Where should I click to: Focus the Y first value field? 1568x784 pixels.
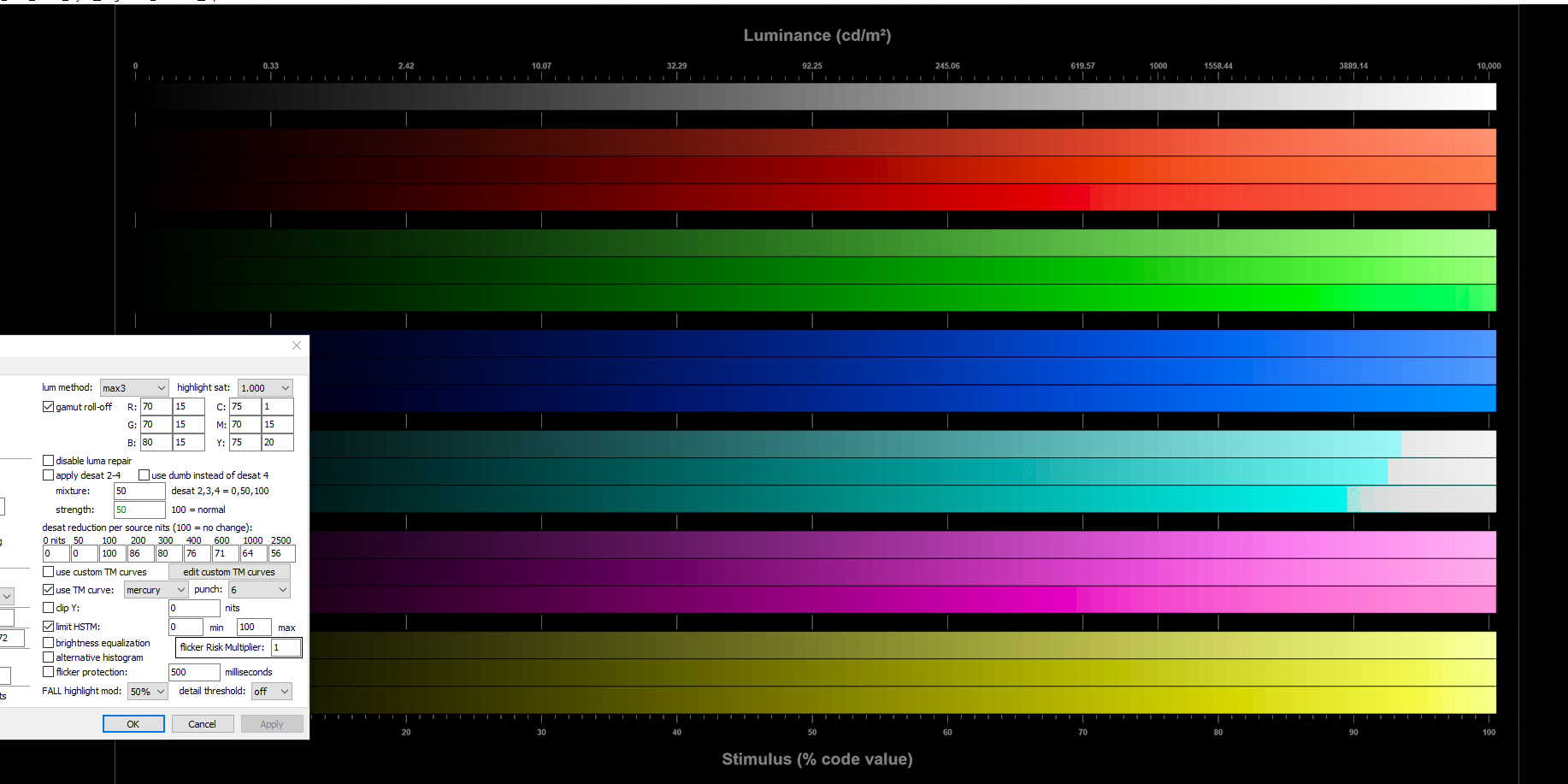245,443
